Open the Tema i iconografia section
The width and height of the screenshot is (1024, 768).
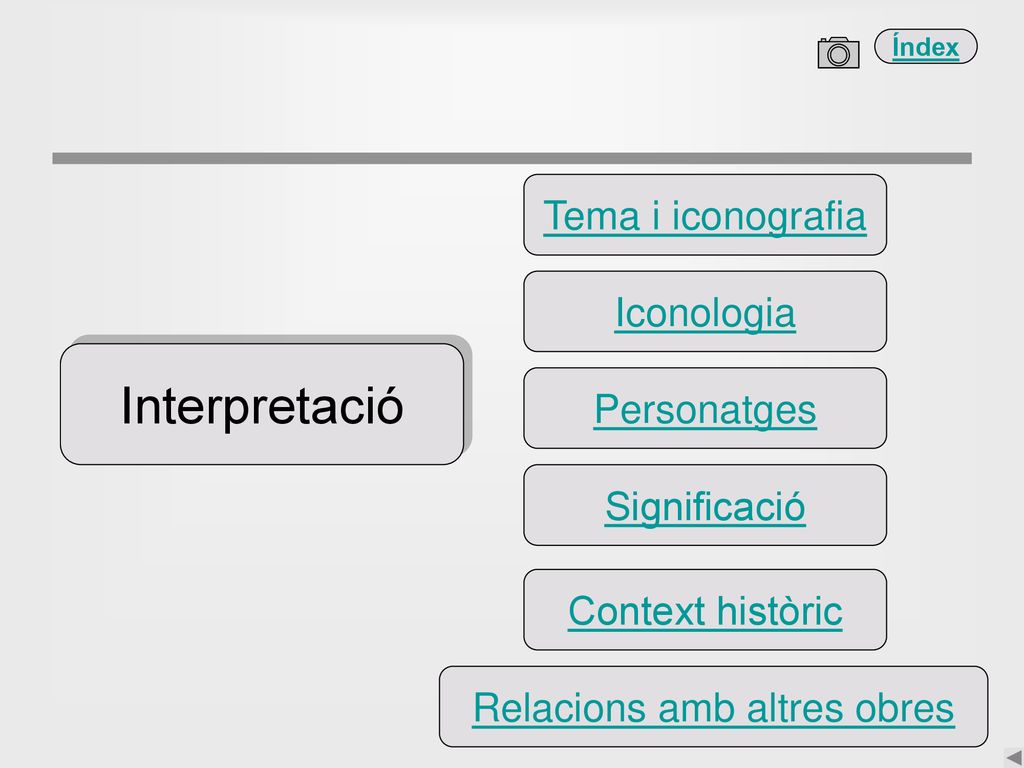(705, 216)
